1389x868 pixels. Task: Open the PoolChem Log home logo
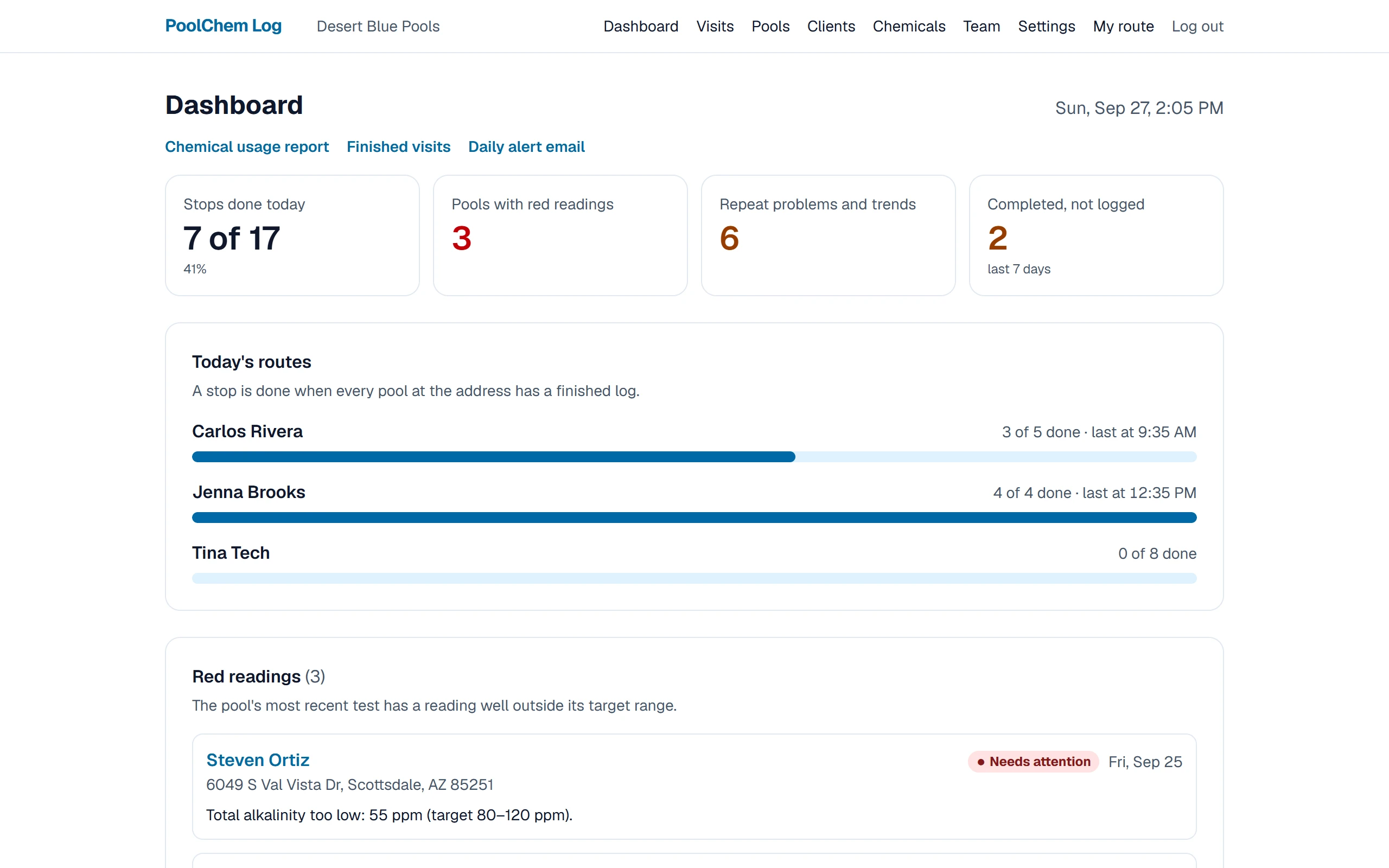[224, 26]
